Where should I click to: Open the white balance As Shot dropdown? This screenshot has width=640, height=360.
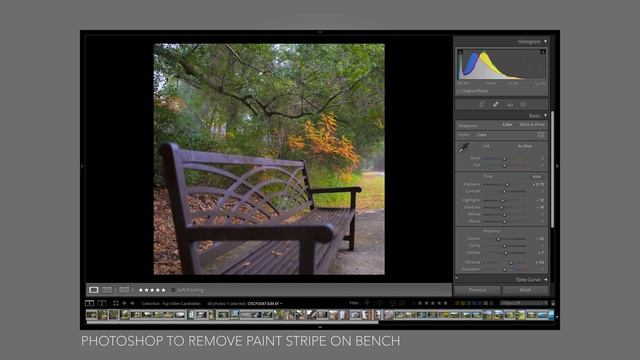[525, 146]
